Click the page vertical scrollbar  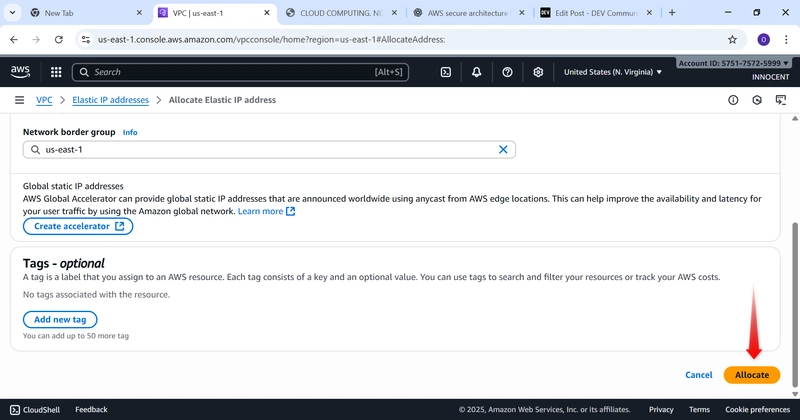pyautogui.click(x=794, y=305)
